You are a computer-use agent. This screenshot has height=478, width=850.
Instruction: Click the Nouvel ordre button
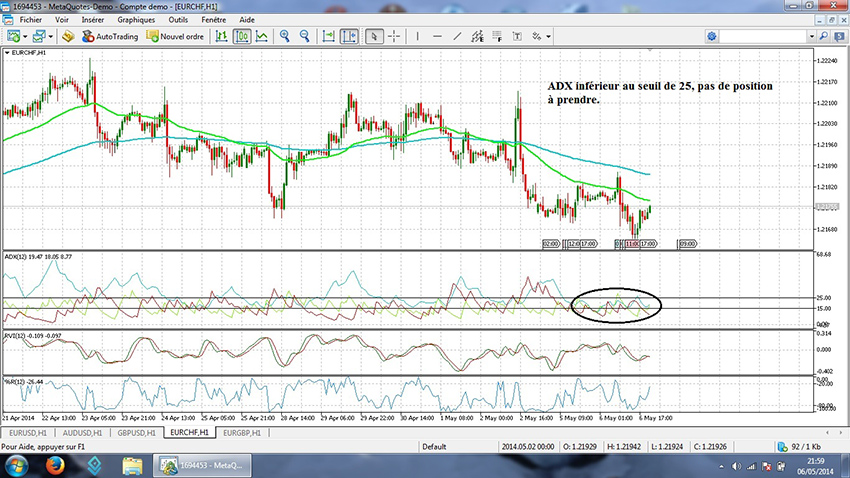click(x=175, y=36)
